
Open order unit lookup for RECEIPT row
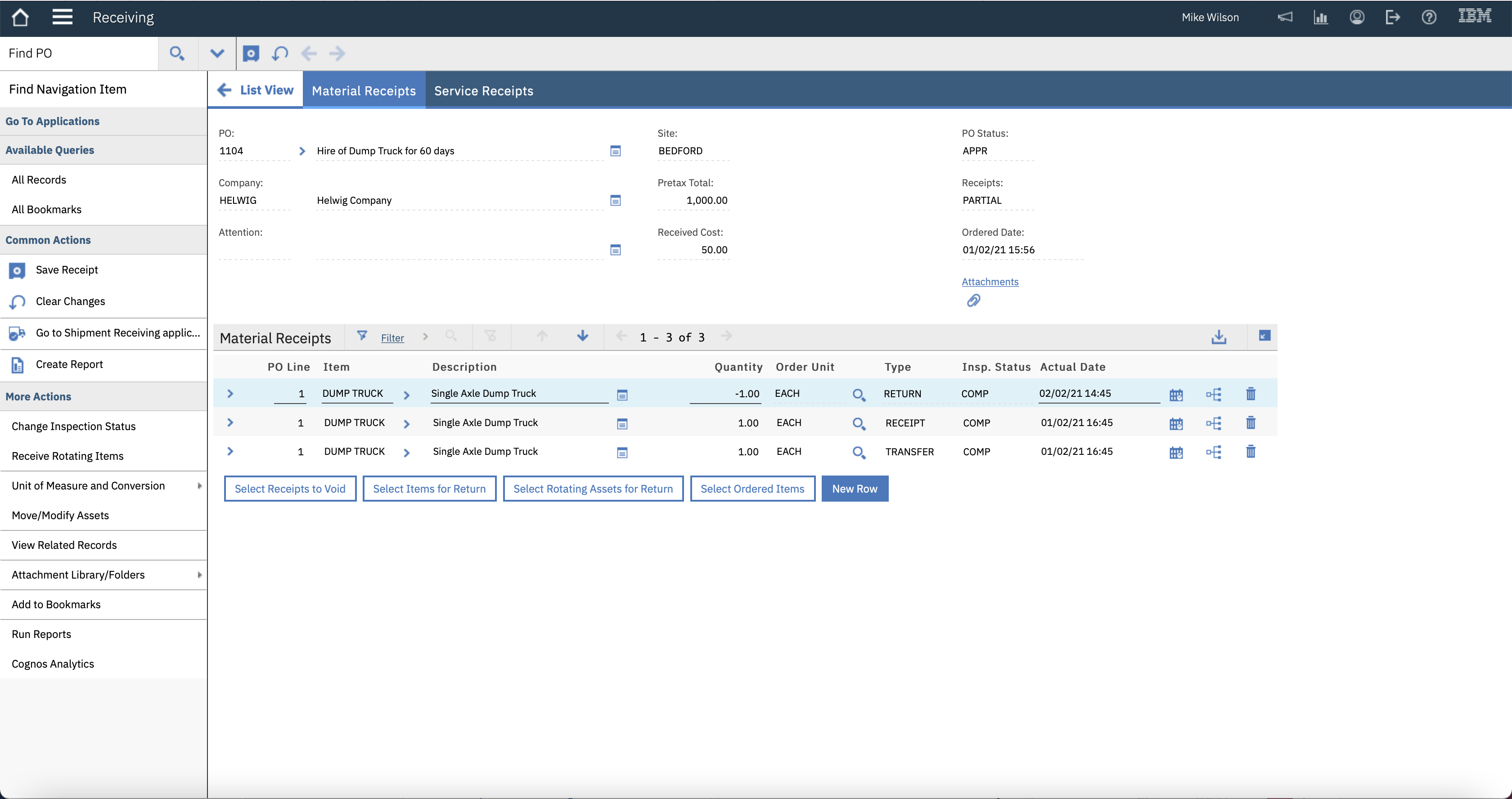tap(859, 423)
